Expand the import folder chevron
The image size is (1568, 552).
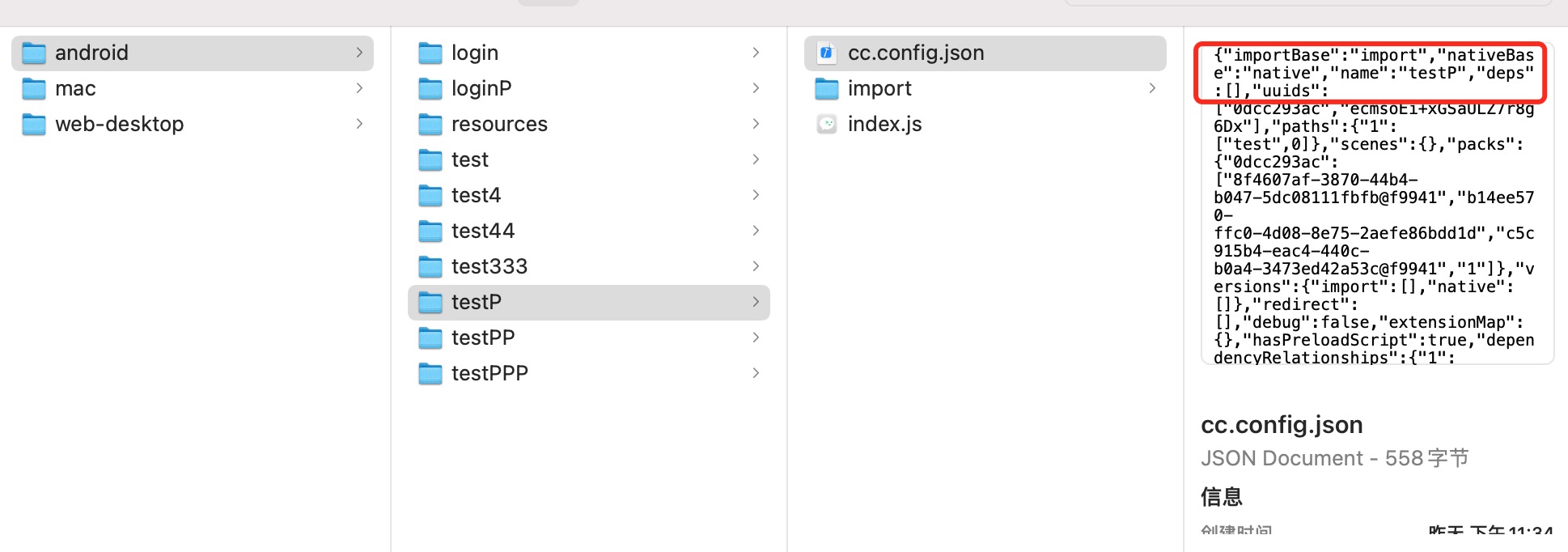click(1152, 88)
